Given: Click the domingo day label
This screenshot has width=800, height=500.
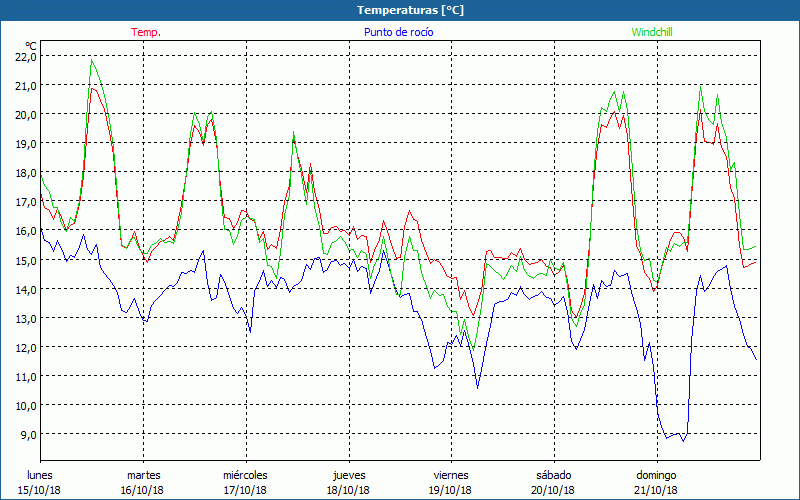Looking at the screenshot, I should pos(657,475).
